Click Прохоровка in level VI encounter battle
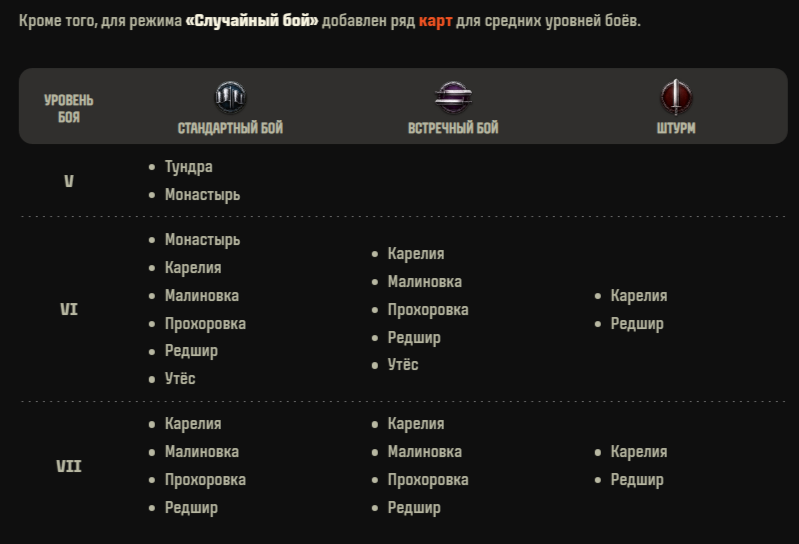799x544 pixels. point(428,310)
